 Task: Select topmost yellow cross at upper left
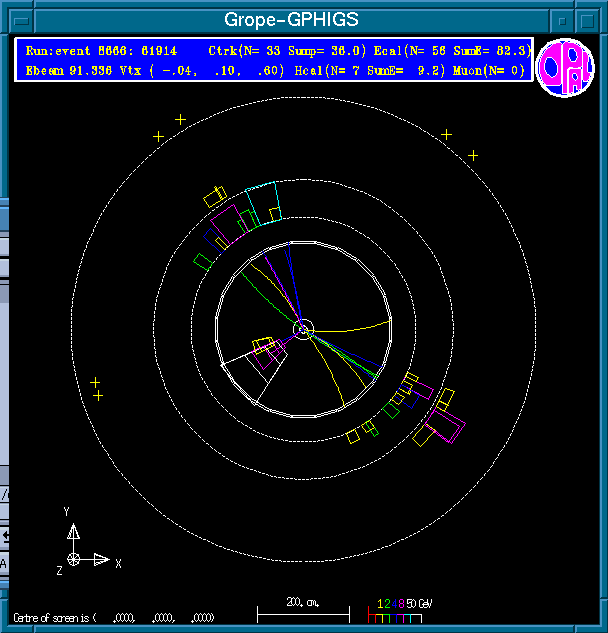[x=180, y=119]
